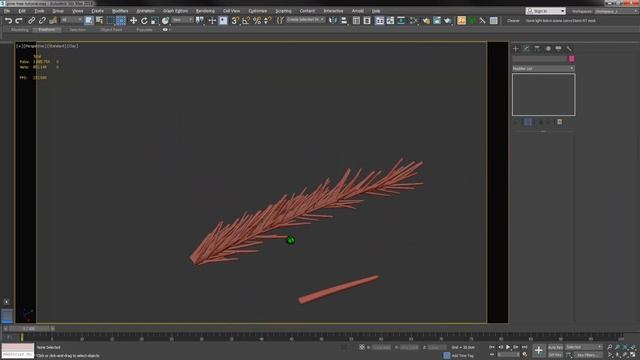
Task: Switch to the Object Paint ribbon tab
Action: click(x=111, y=30)
